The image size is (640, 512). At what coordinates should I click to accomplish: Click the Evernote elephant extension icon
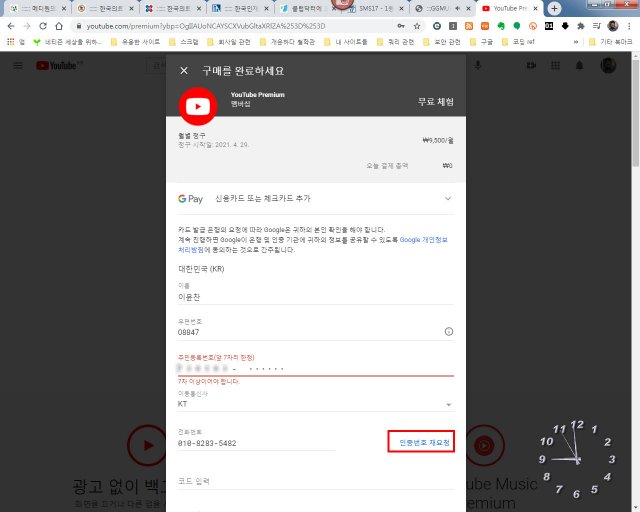501,26
